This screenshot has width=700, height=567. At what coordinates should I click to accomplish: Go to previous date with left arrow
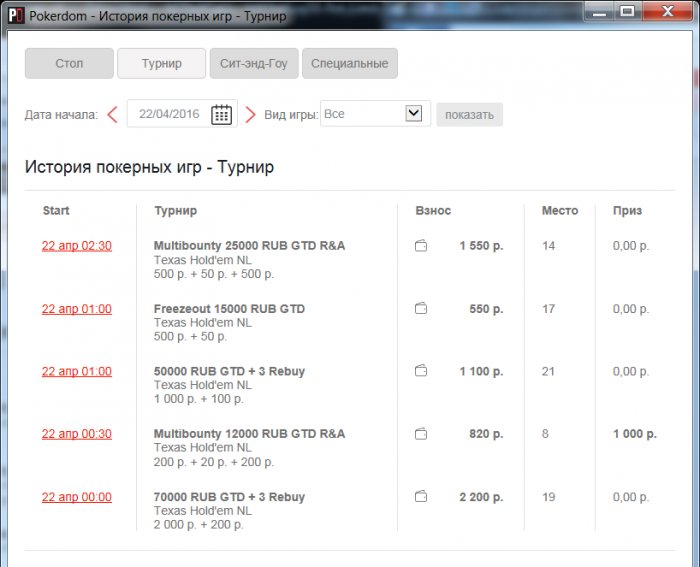[112, 115]
